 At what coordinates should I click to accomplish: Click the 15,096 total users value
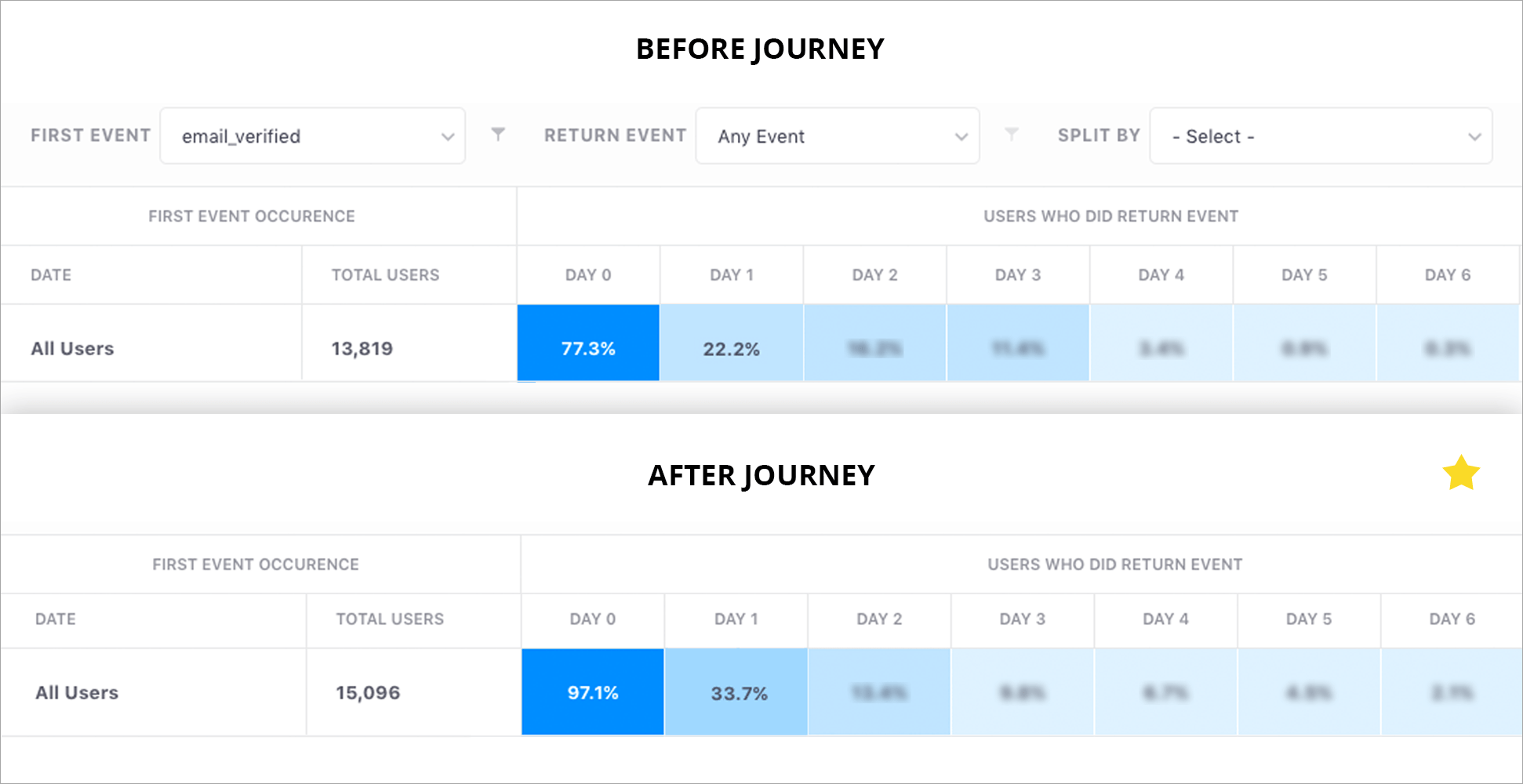[367, 691]
